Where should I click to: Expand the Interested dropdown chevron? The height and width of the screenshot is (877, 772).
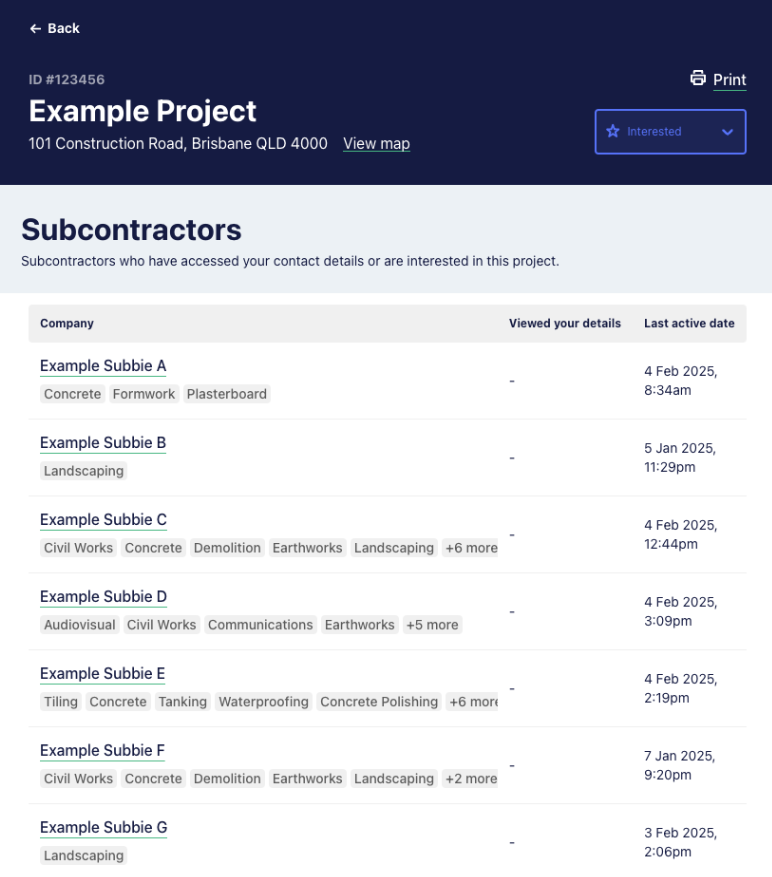tap(727, 132)
